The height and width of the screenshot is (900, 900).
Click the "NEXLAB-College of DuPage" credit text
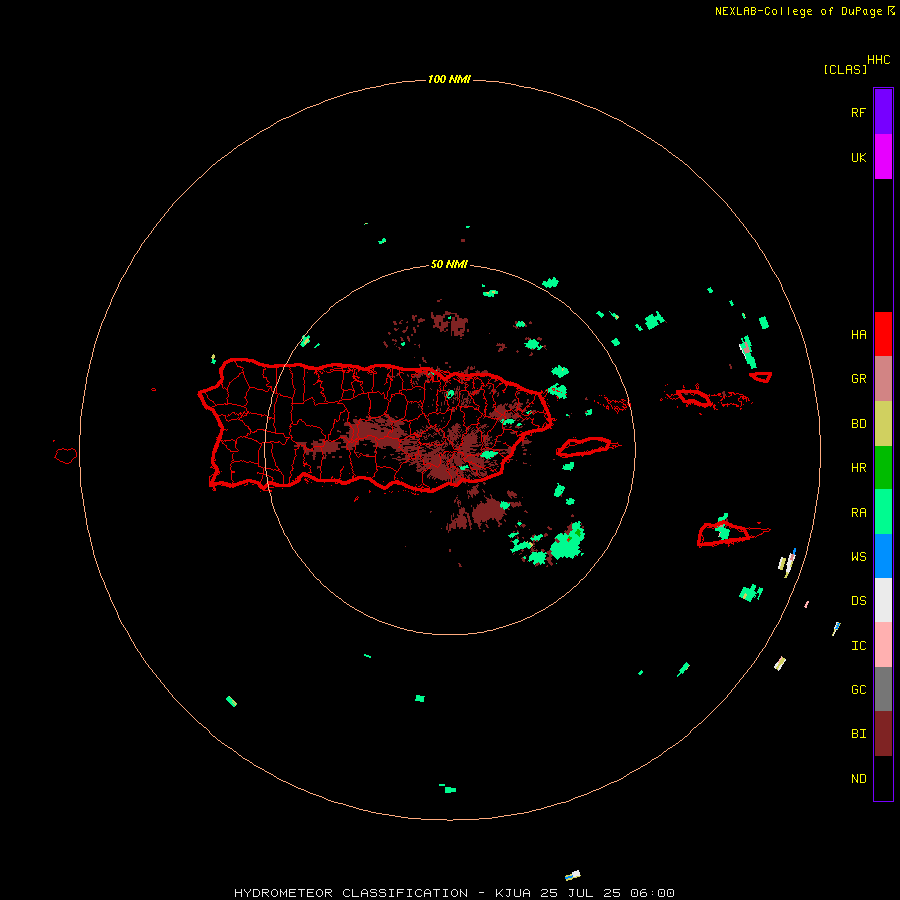click(798, 11)
